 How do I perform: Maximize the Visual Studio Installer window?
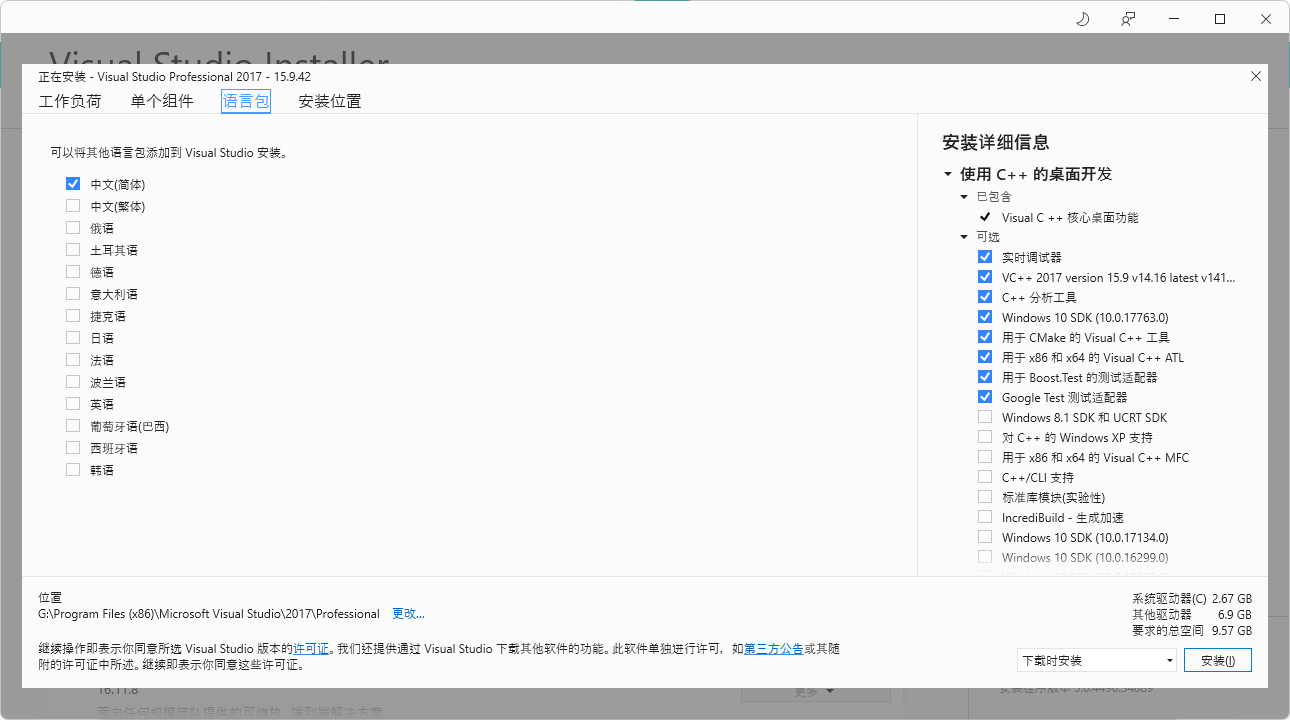[1220, 19]
